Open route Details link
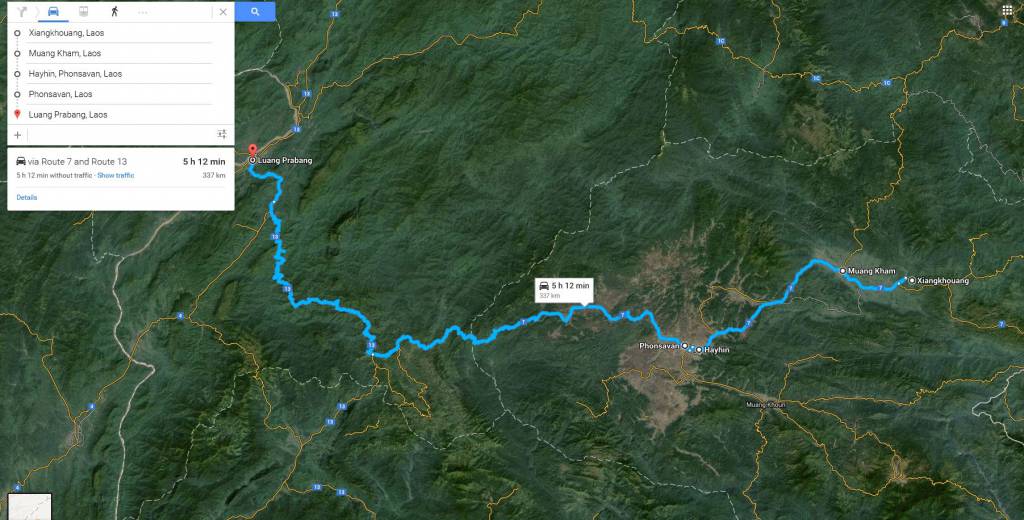 tap(27, 197)
